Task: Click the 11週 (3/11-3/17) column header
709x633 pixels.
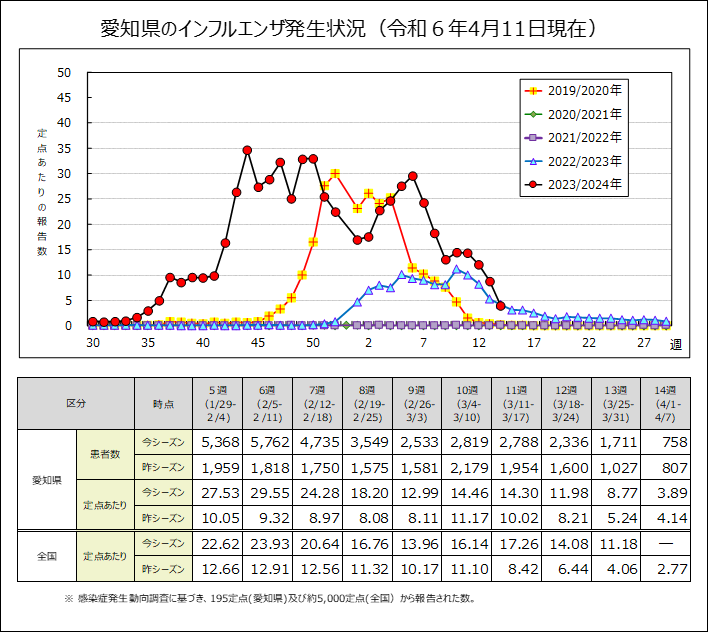Action: pos(516,403)
